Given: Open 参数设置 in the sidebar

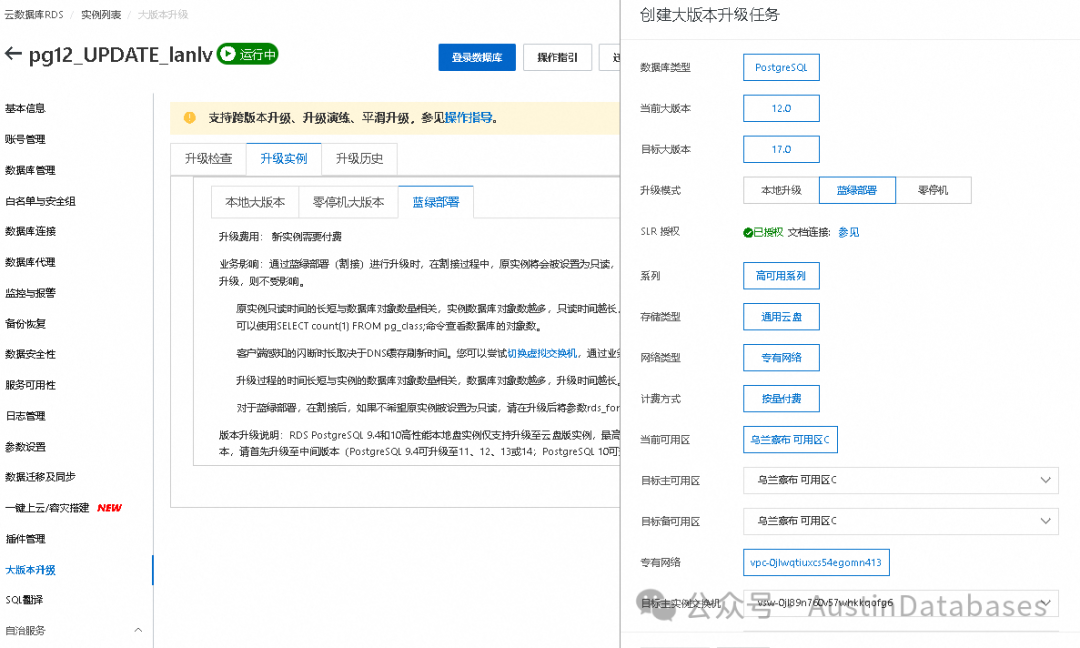Looking at the screenshot, I should (25, 447).
